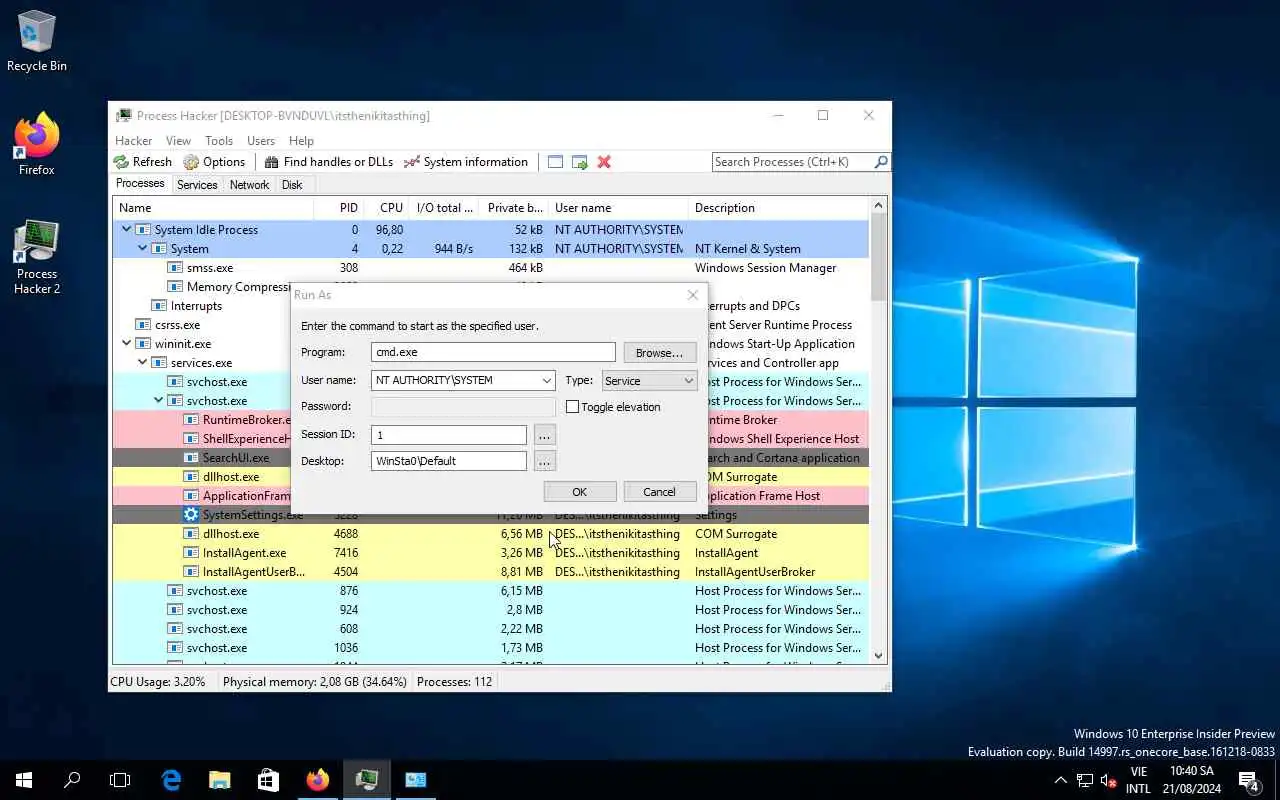Click the Firefox taskbar icon
This screenshot has height=800, width=1280.
(317, 780)
